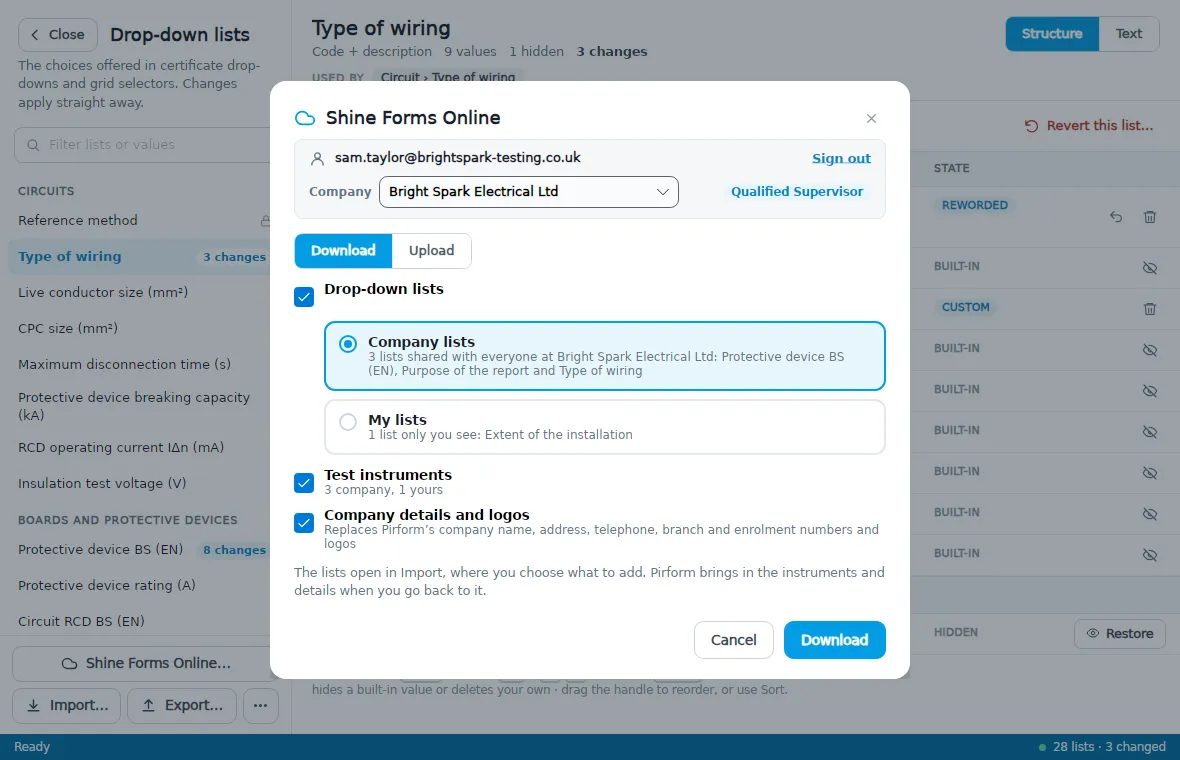The height and width of the screenshot is (760, 1180).
Task: Switch to the Text view
Action: pos(1128,34)
